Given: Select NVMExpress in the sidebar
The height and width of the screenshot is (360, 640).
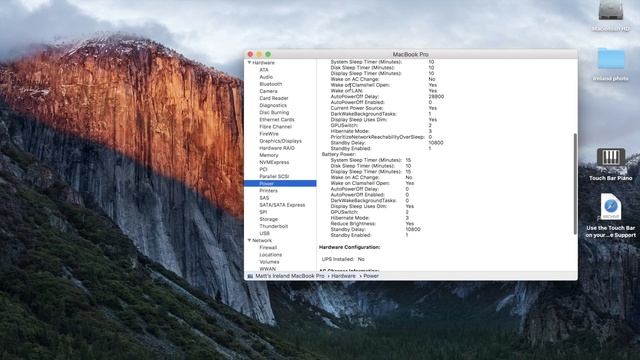Looking at the screenshot, I should pyautogui.click(x=274, y=162).
